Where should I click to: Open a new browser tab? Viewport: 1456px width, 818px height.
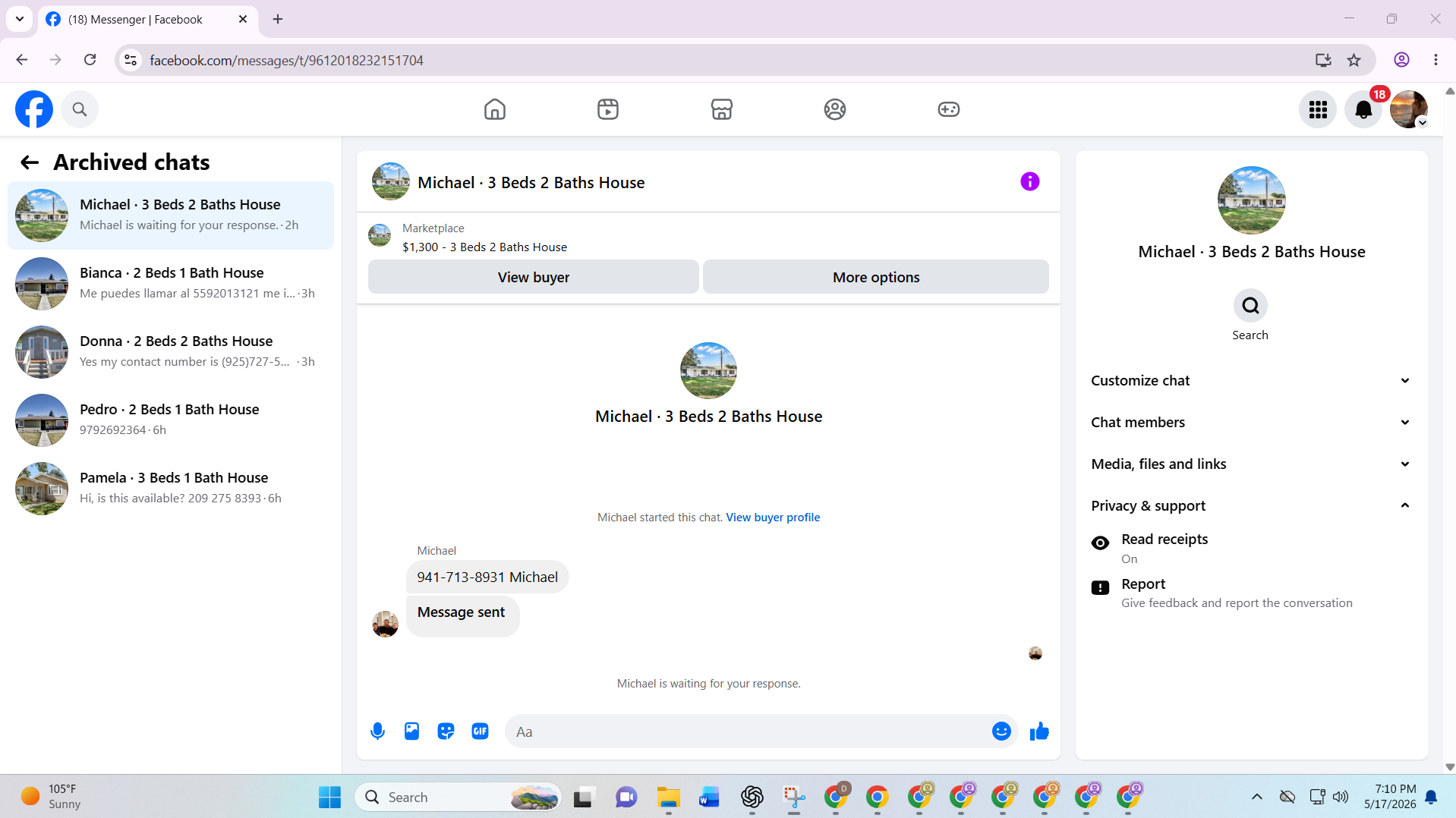(278, 20)
